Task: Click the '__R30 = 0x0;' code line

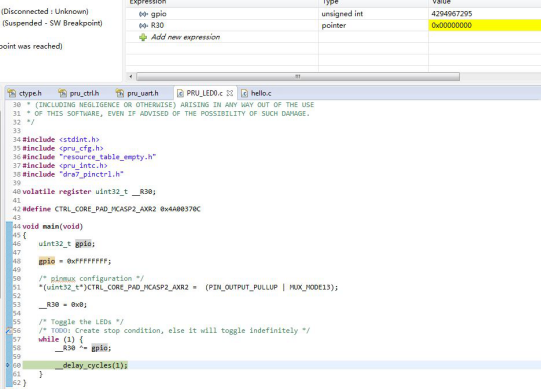Action: 63,305
